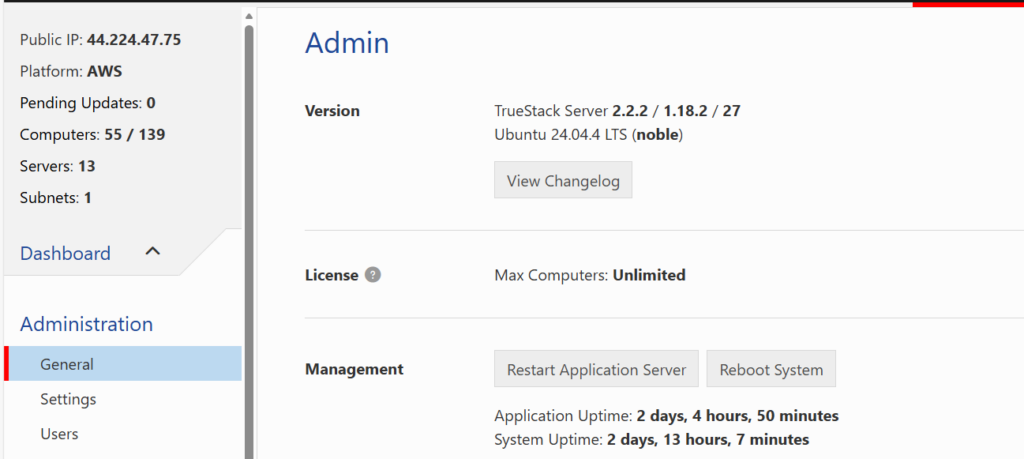
Task: Open the View Changelog button
Action: 563,181
